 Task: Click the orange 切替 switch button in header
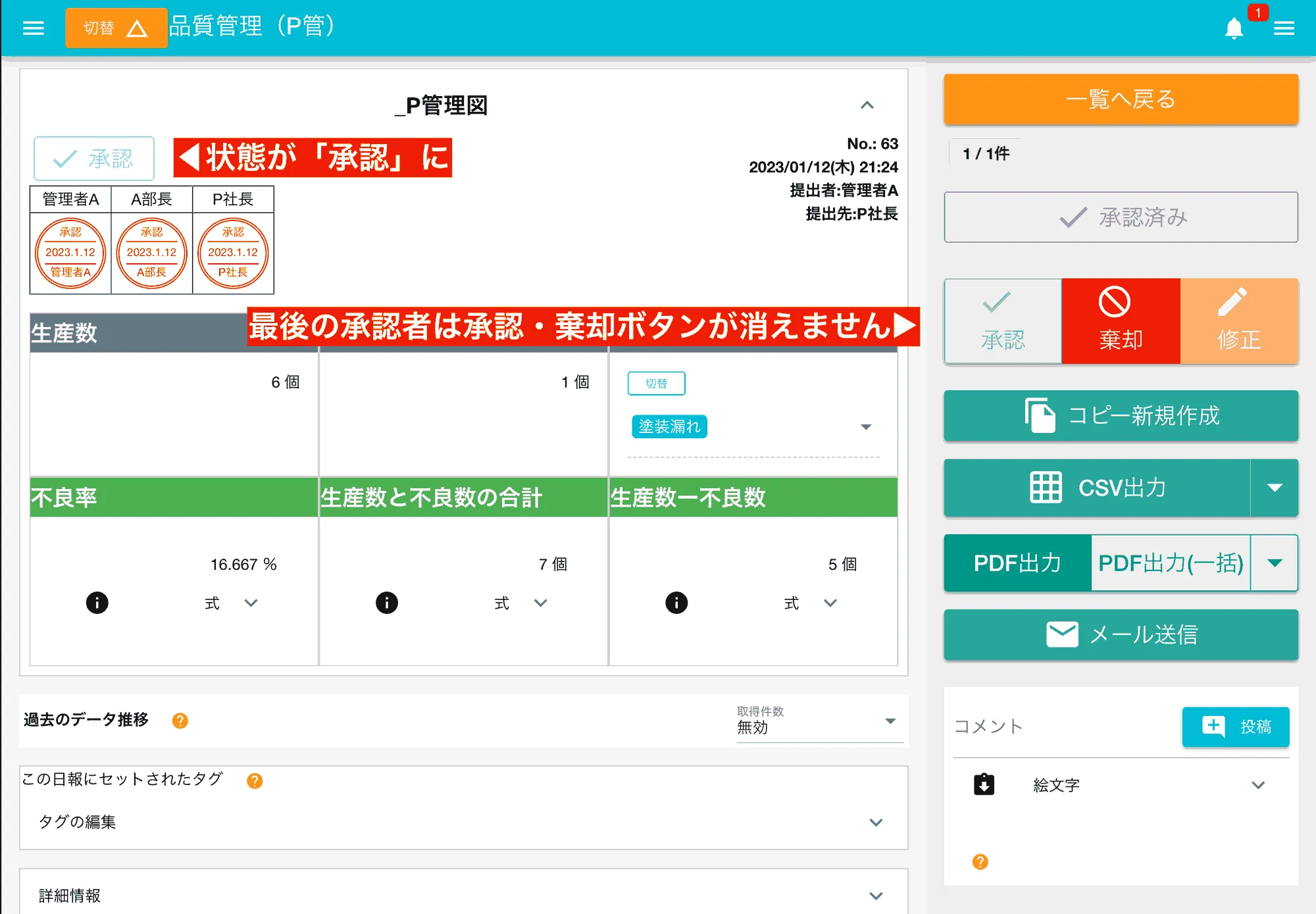116,28
